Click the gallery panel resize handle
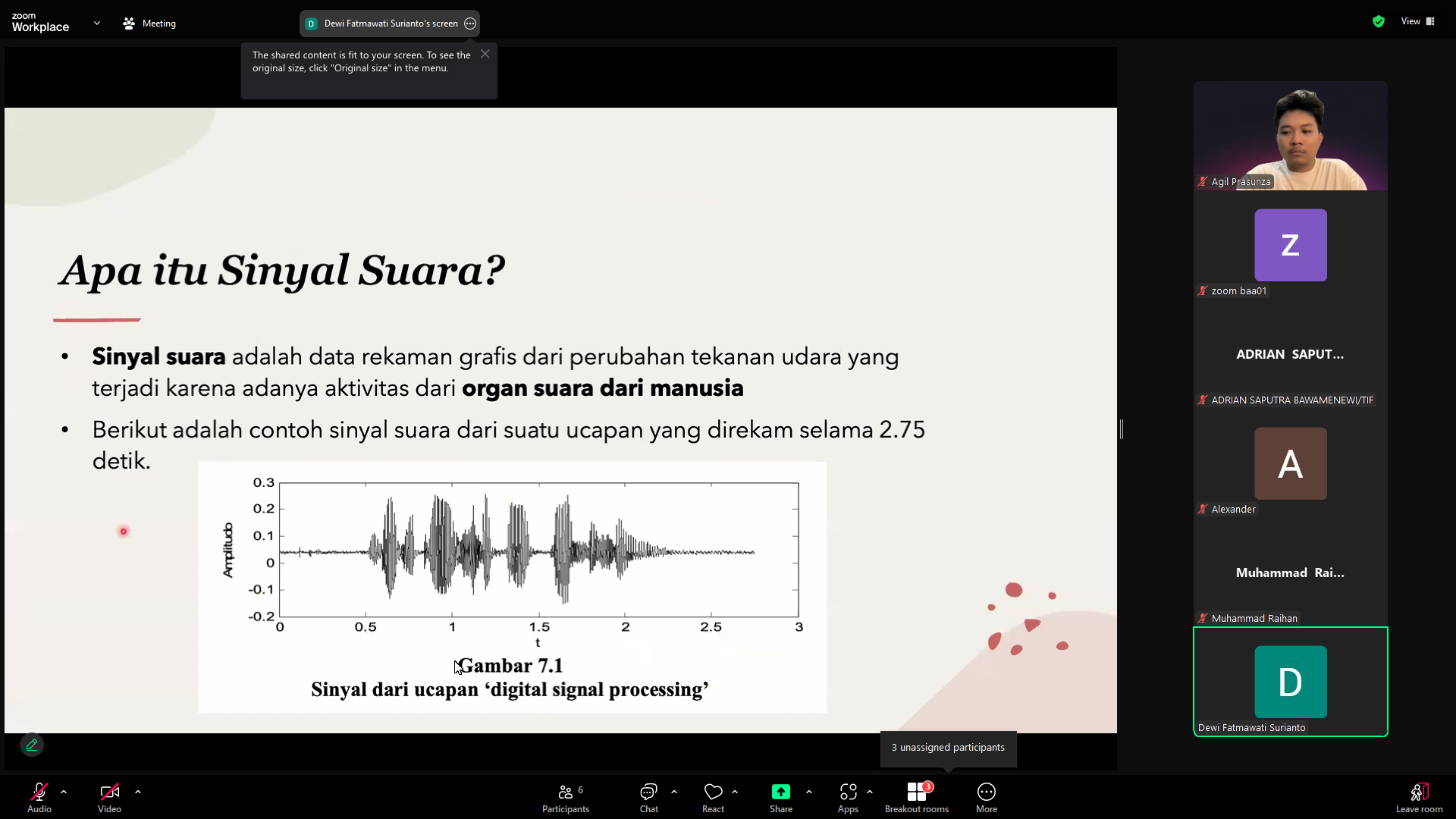Image resolution: width=1456 pixels, height=819 pixels. [1122, 429]
